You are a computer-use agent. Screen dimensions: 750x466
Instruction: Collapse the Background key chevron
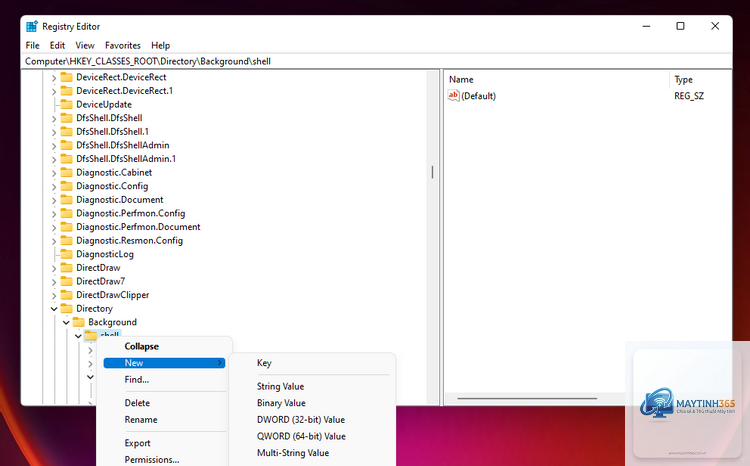[x=66, y=322]
